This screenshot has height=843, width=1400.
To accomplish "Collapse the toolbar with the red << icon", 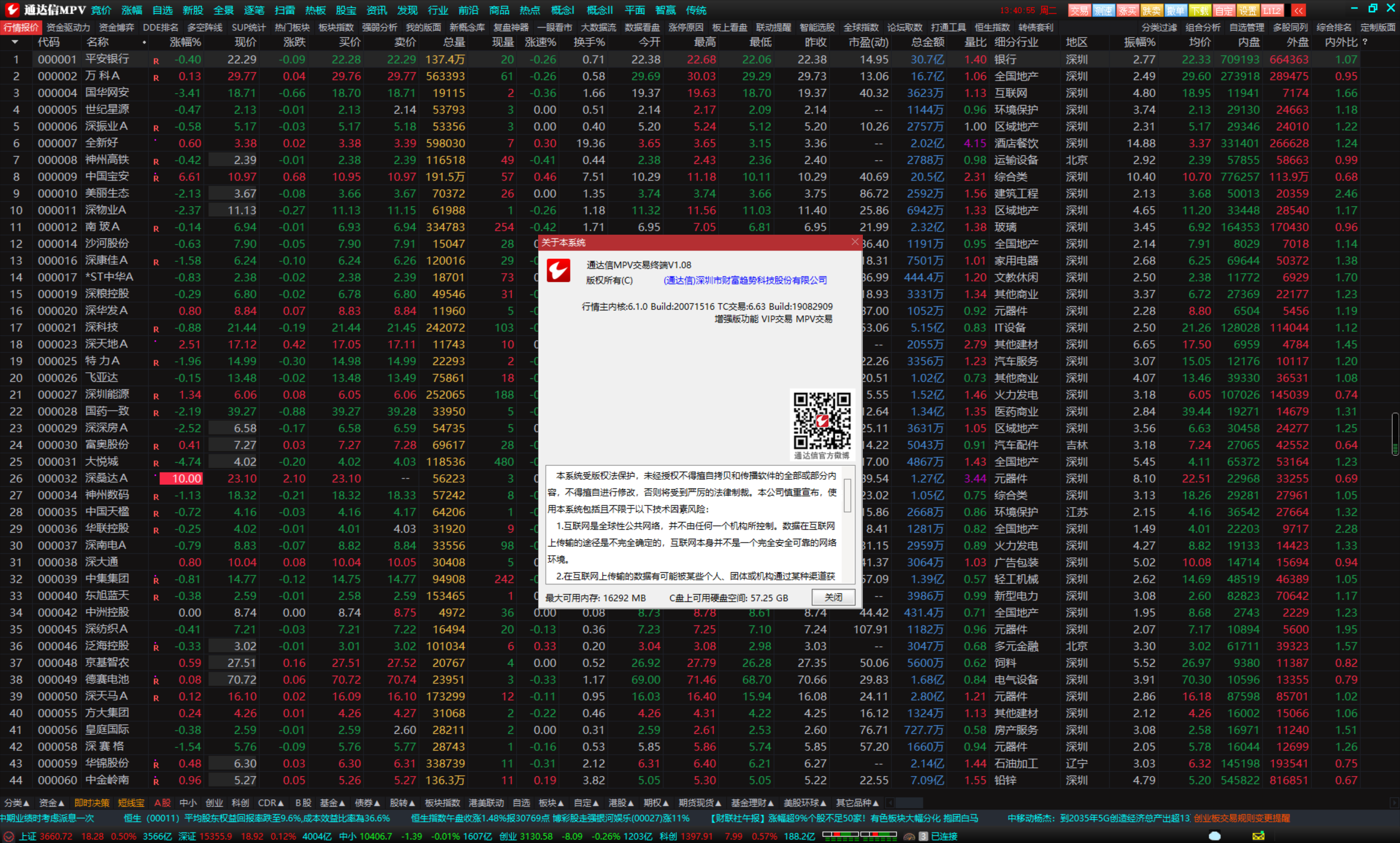I will pos(1298,10).
